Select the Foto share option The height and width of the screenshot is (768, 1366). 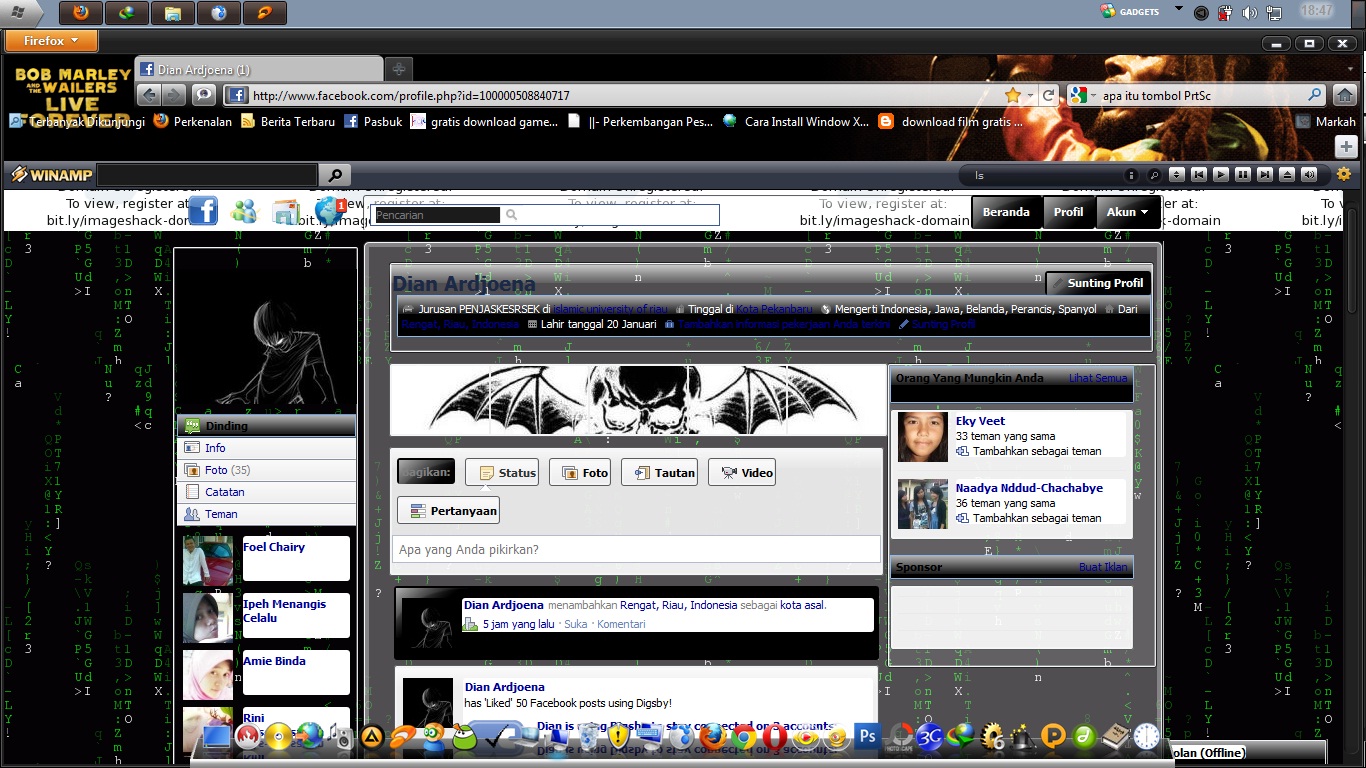580,472
